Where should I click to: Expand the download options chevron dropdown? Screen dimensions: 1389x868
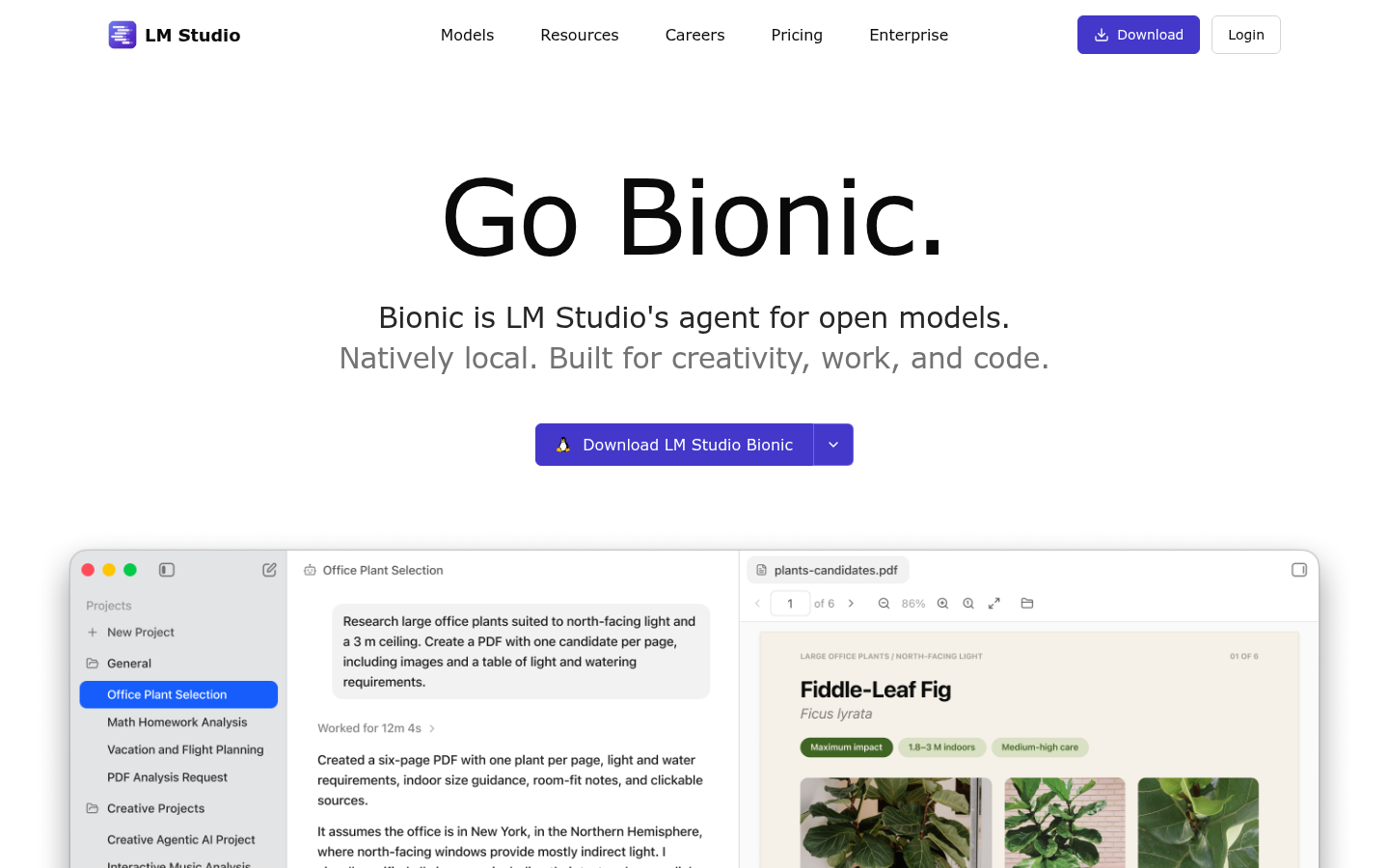coord(833,445)
